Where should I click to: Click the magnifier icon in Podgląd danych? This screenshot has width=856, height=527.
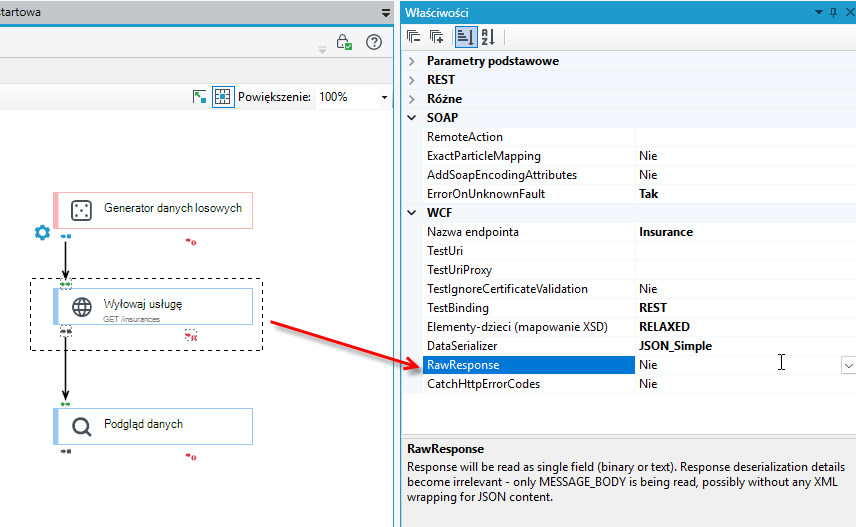click(x=82, y=427)
